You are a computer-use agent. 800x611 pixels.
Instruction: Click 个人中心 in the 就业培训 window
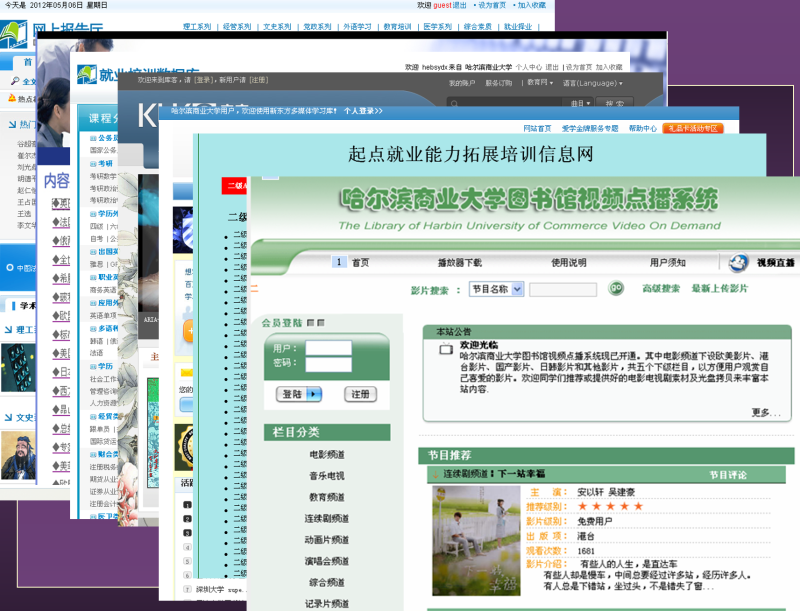(529, 67)
